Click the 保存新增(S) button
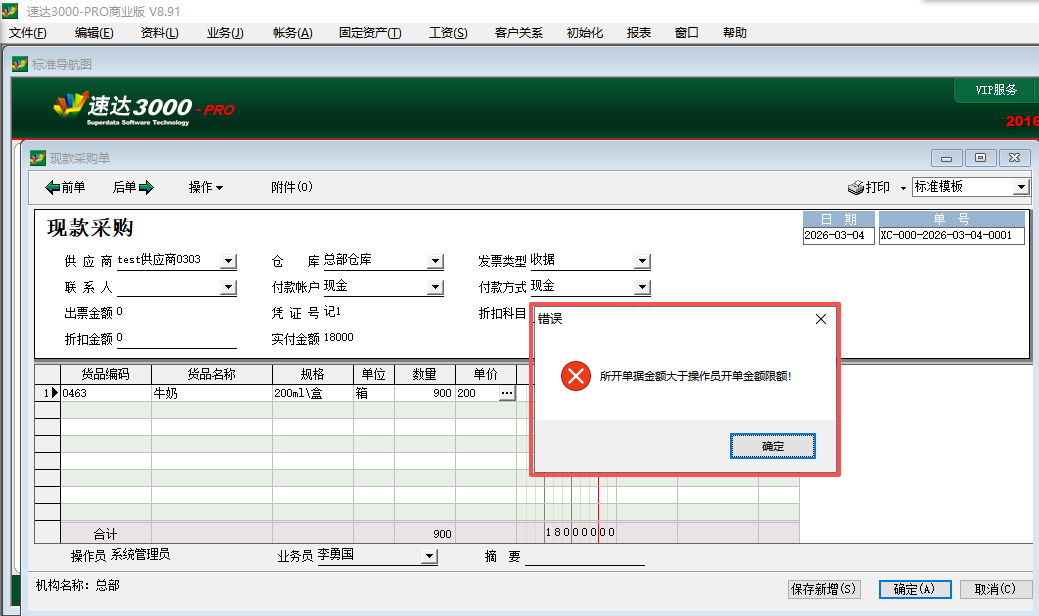This screenshot has height=616, width=1039. pos(824,589)
